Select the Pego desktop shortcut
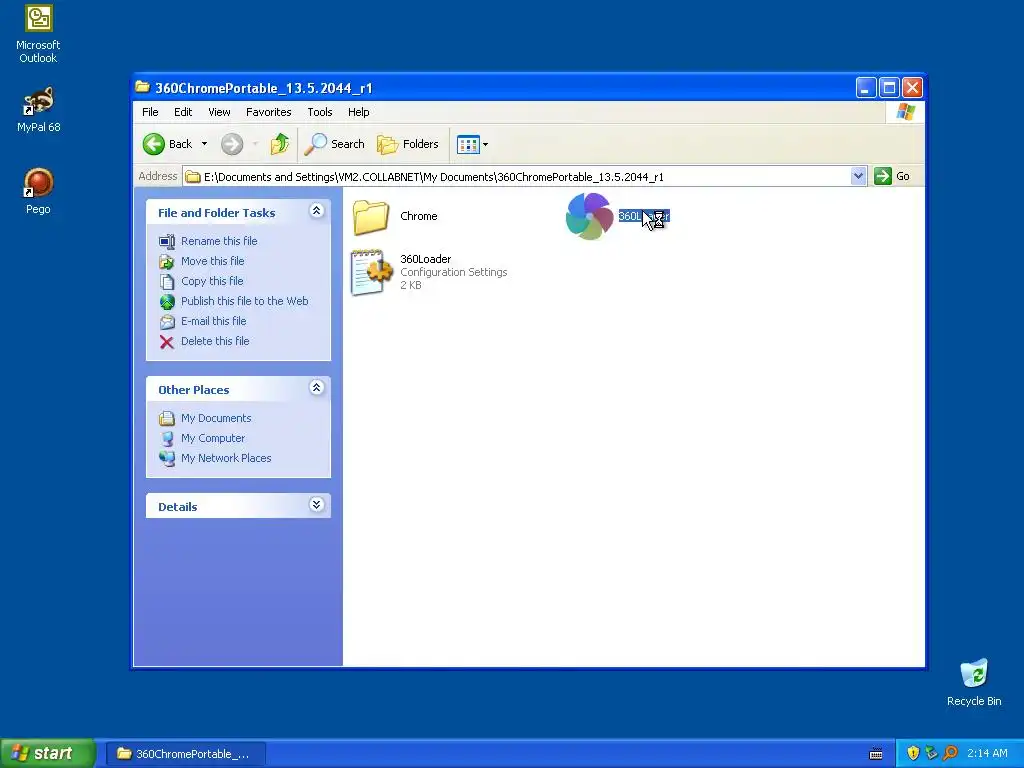This screenshot has height=768, width=1024. coord(39,183)
